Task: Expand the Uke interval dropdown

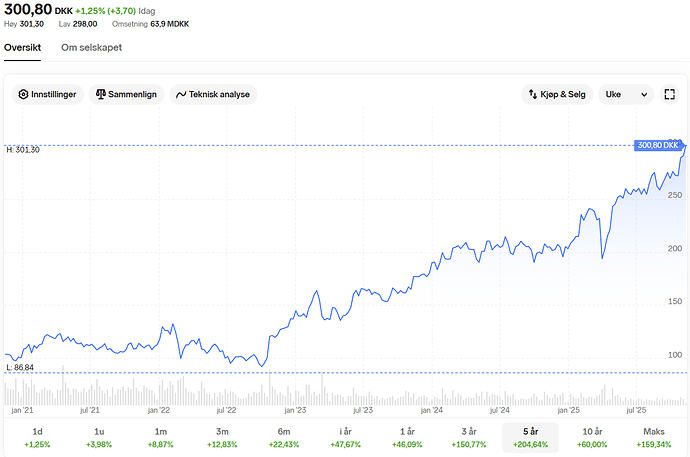Action: pos(625,95)
